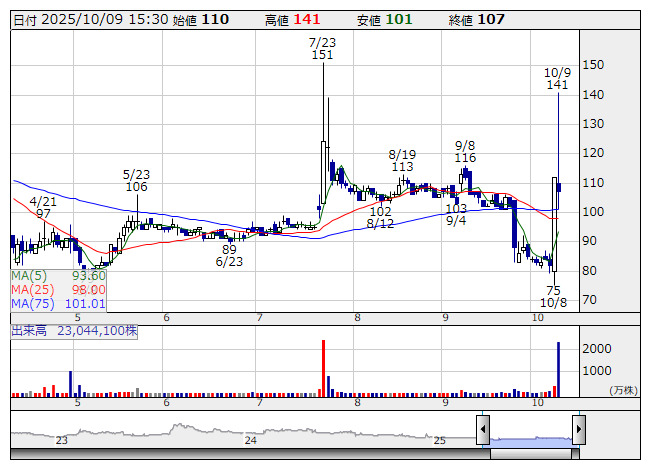Click the 終値 107 close price value
653x470 pixels.
point(477,20)
